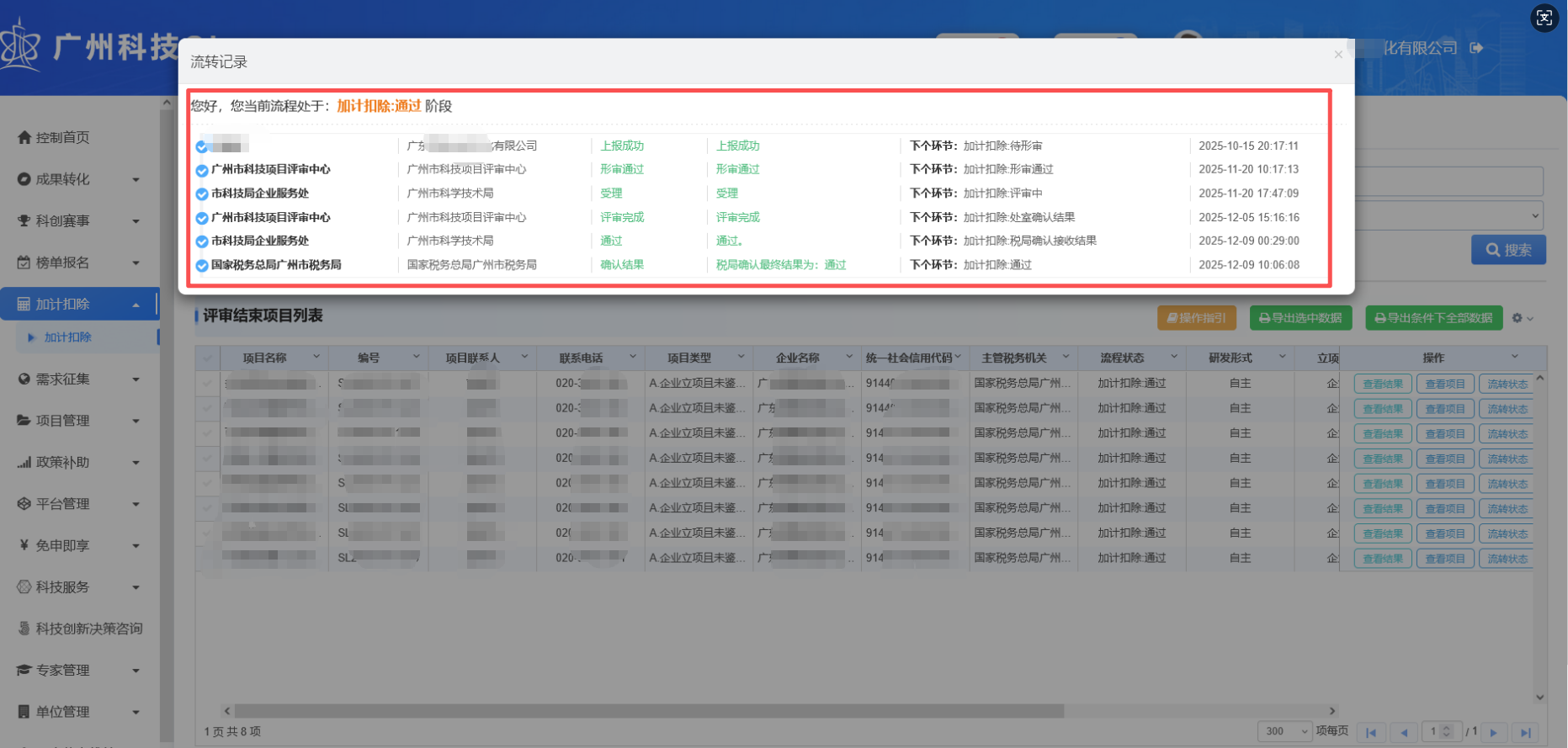
Task: Check the first project row checkbox
Action: point(207,384)
